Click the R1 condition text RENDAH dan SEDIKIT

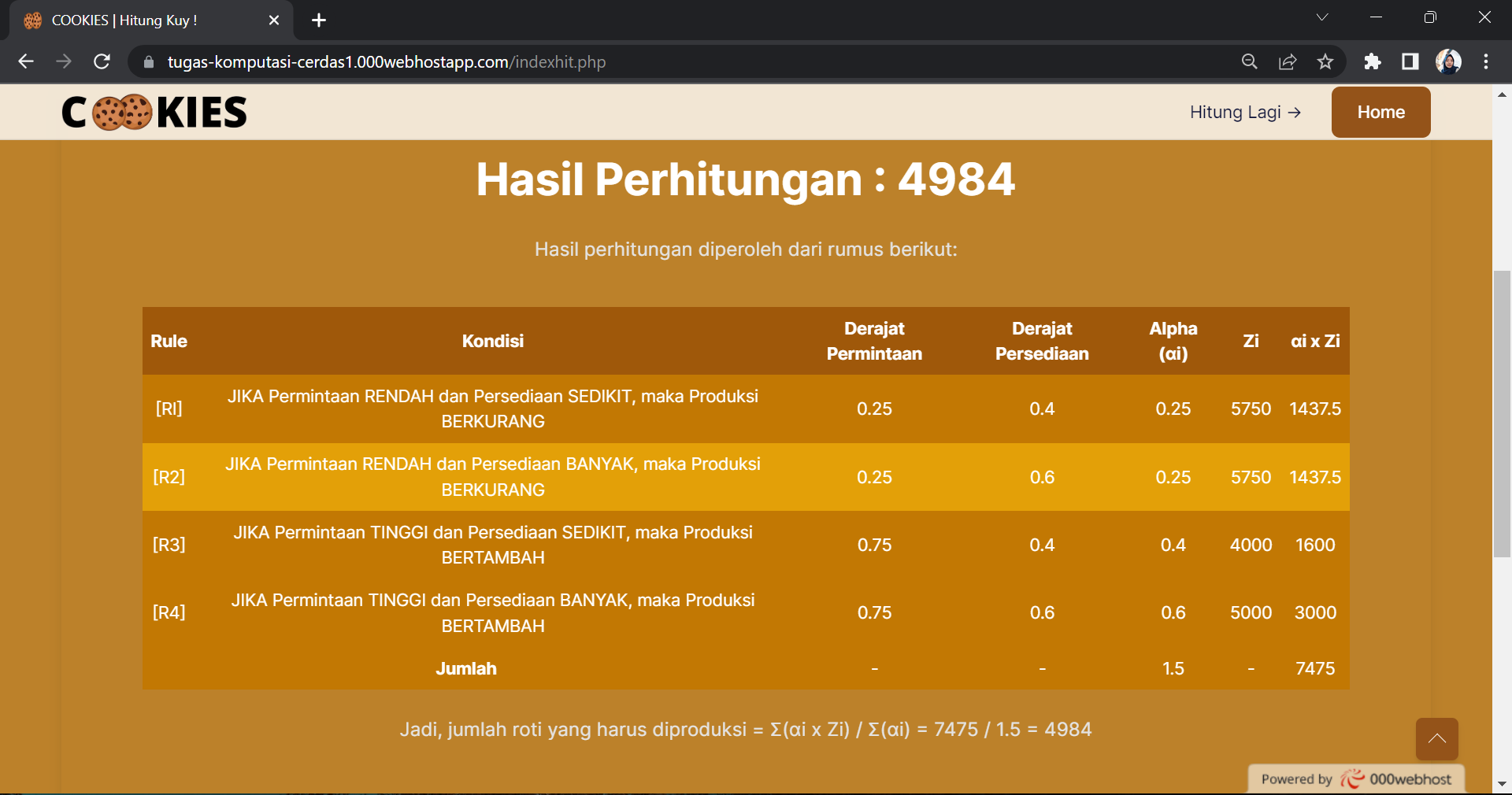point(493,409)
